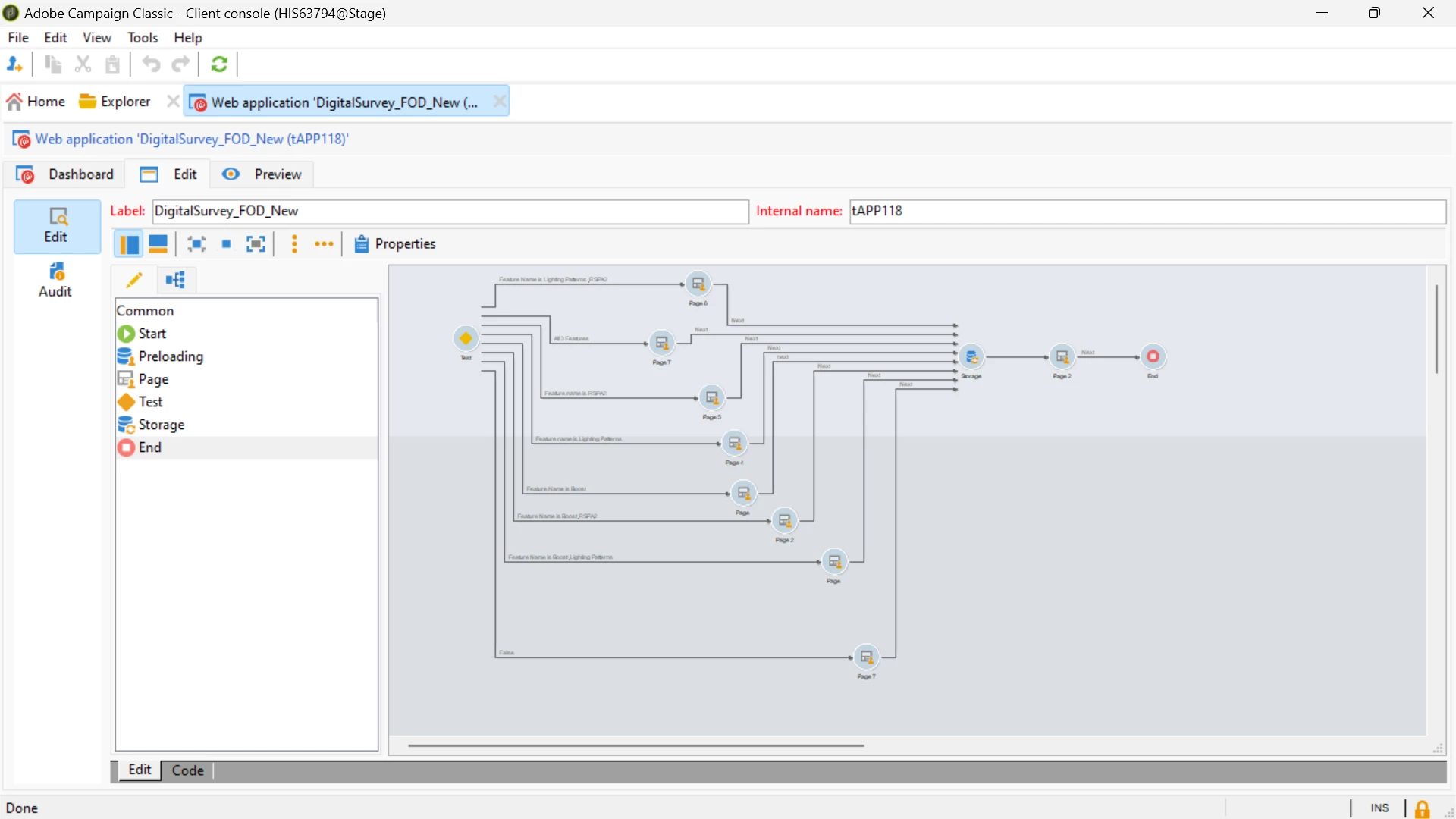Select the red End node in diagram
The height and width of the screenshot is (819, 1456).
[x=1153, y=356]
